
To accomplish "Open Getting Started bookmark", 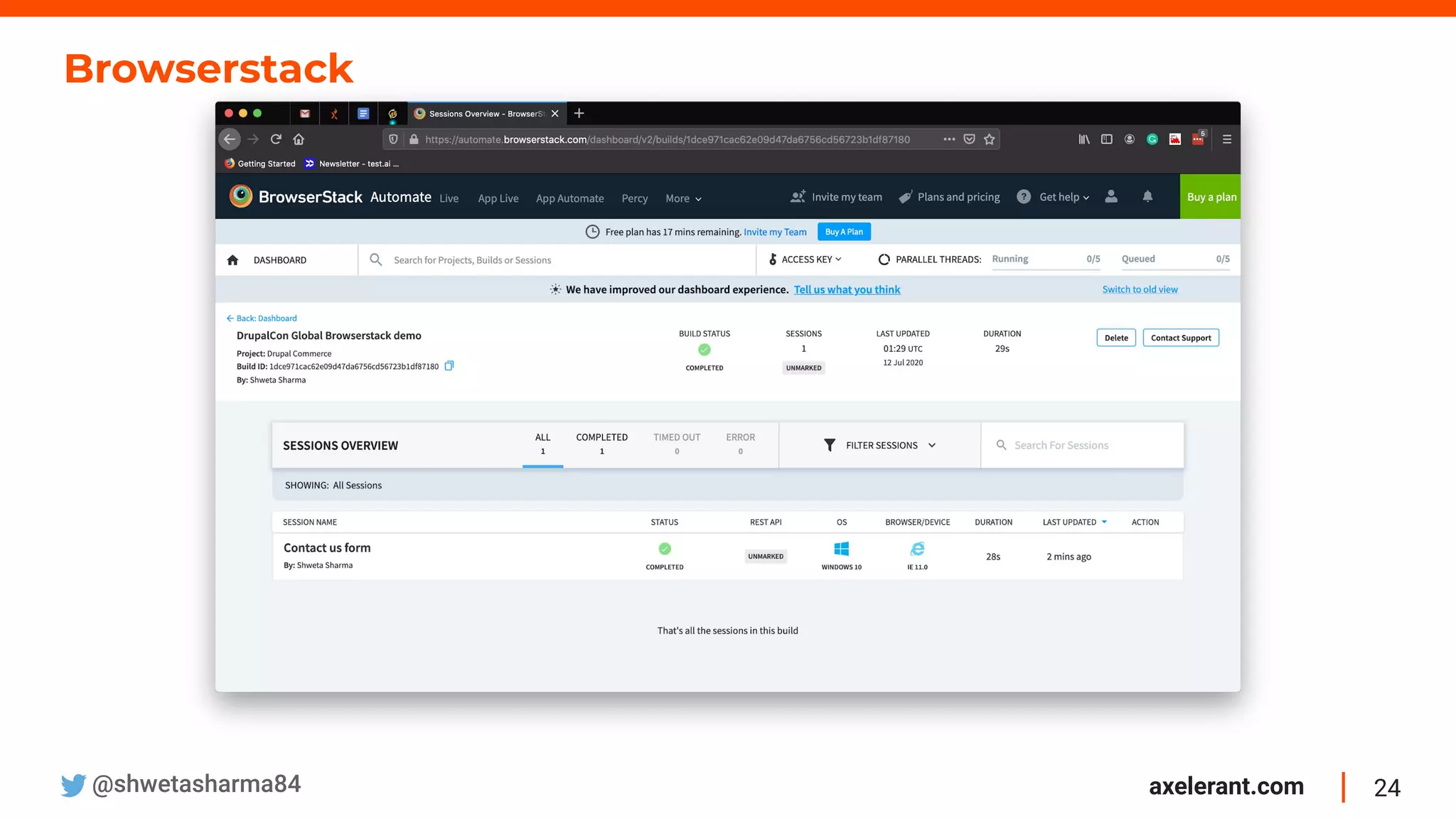I will [259, 164].
